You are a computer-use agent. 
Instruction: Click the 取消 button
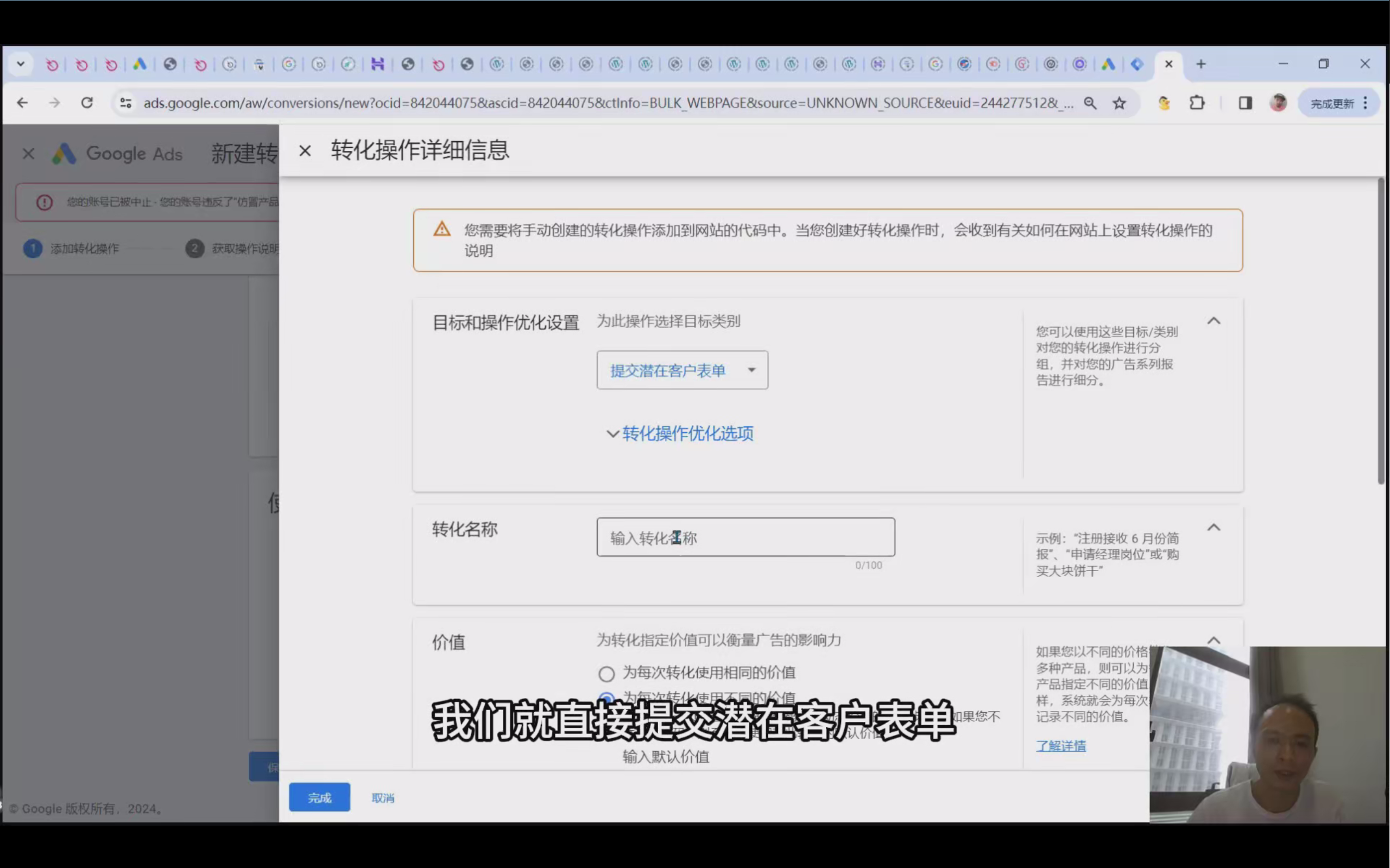coord(382,798)
